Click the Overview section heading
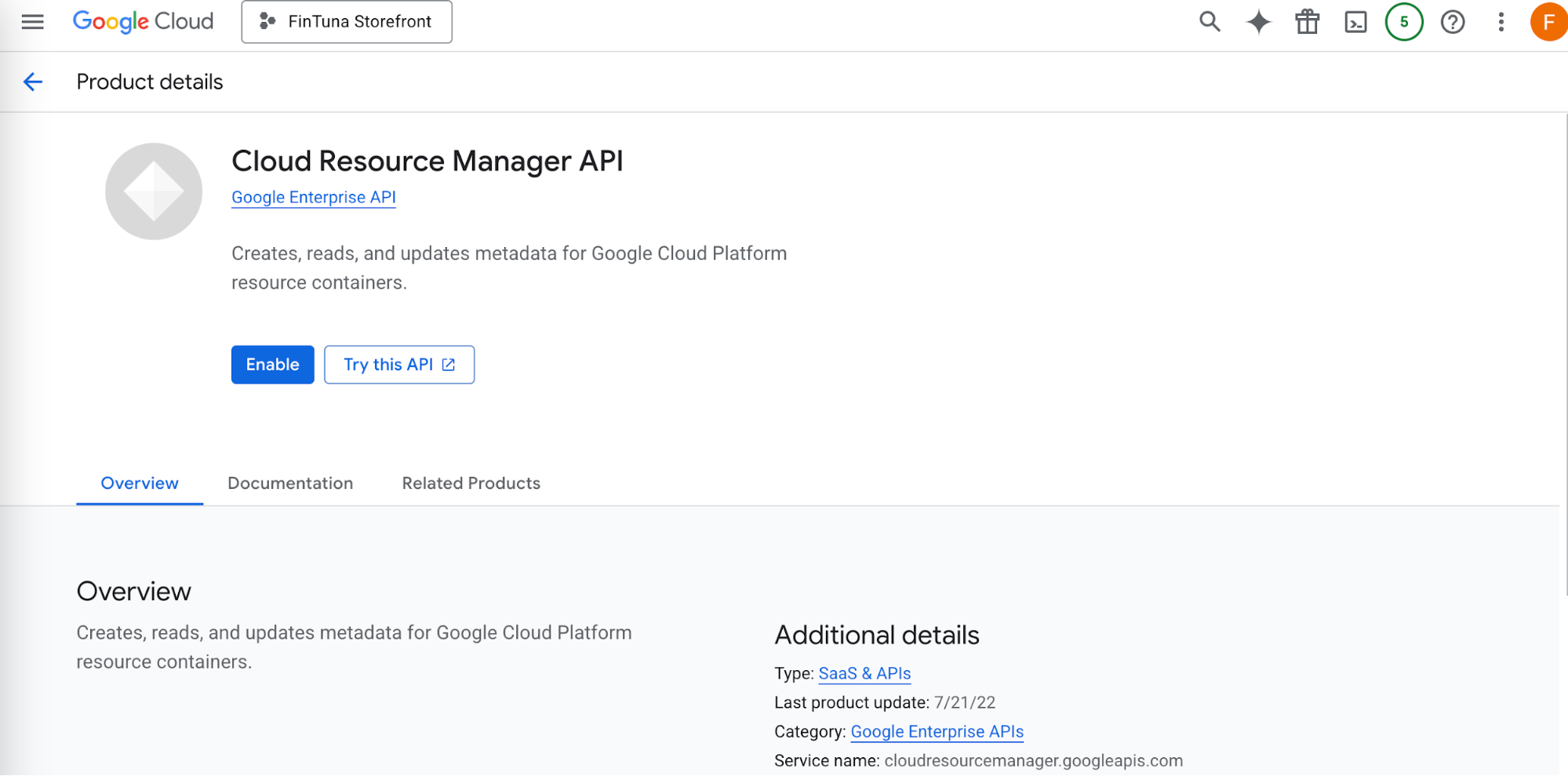This screenshot has height=776, width=1568. click(x=133, y=592)
